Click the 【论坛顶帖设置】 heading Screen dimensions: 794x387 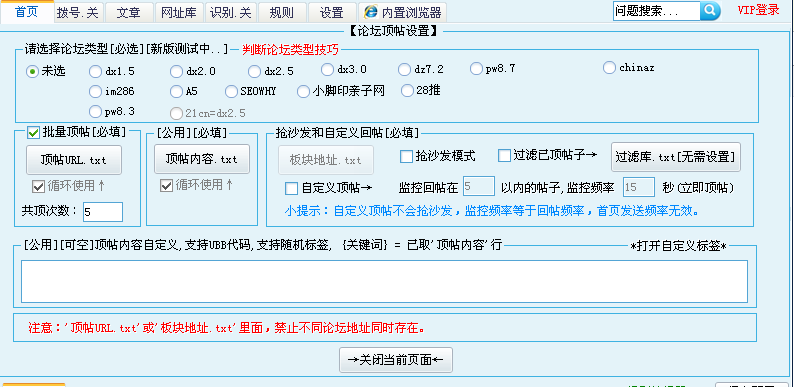click(393, 31)
